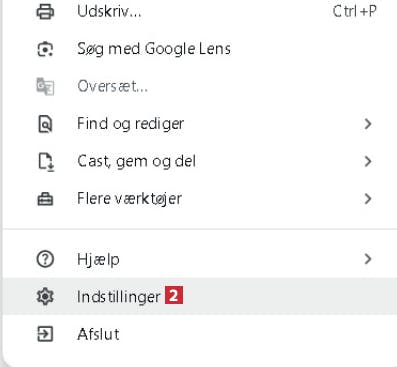Click the printer icon beside Udskriv
Image resolution: width=397 pixels, height=367 pixels.
tap(45, 12)
